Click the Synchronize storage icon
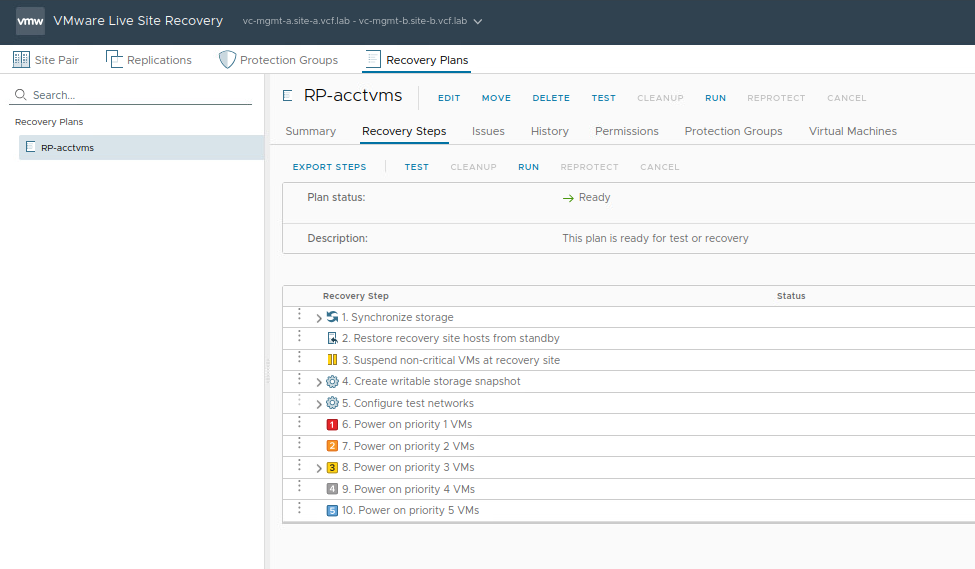The width and height of the screenshot is (975, 569). (332, 317)
